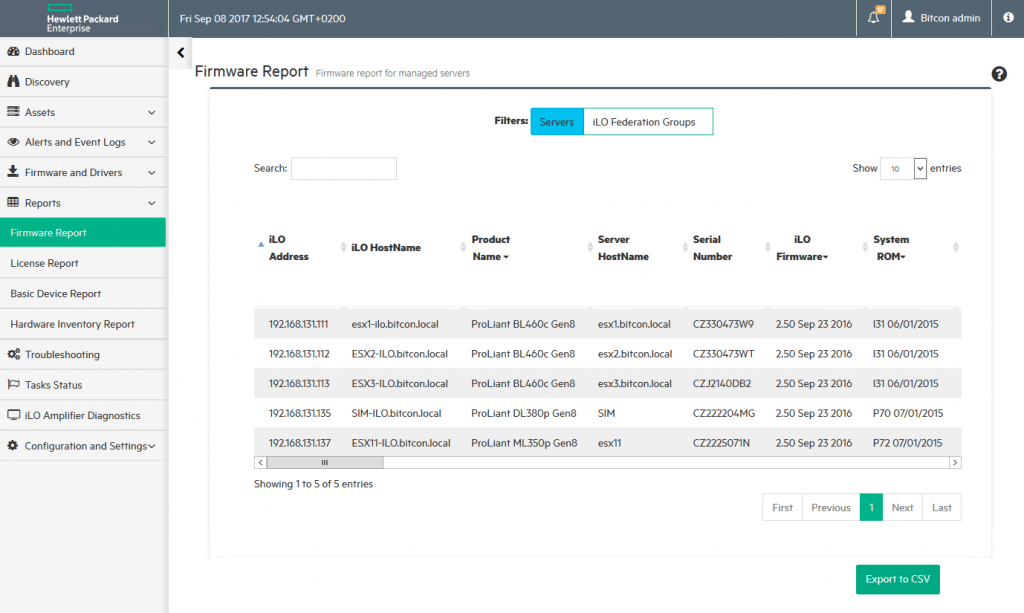The image size is (1024, 613).
Task: Click hostname SIM-ILO.bitcon.local
Action: tap(396, 413)
